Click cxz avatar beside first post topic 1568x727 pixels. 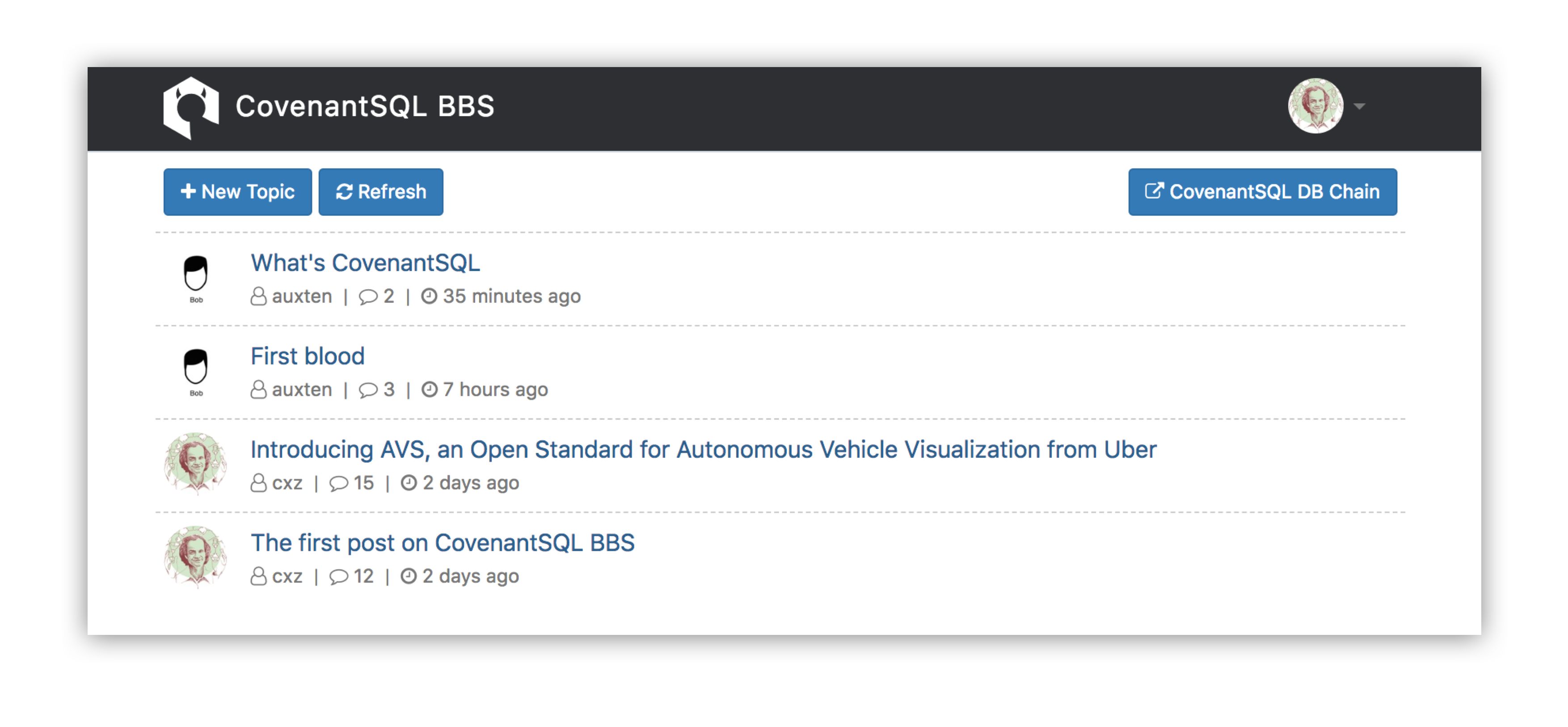[x=195, y=557]
